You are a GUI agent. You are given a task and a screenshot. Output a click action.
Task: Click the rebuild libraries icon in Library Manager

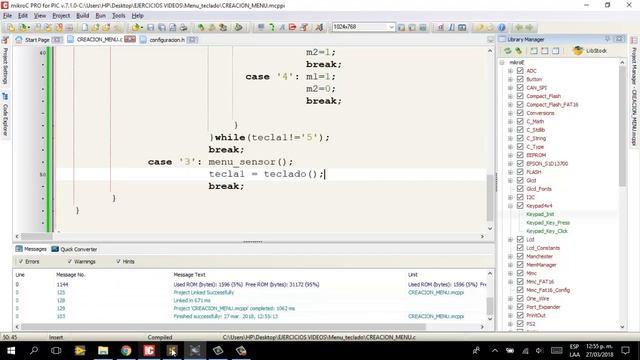518,51
